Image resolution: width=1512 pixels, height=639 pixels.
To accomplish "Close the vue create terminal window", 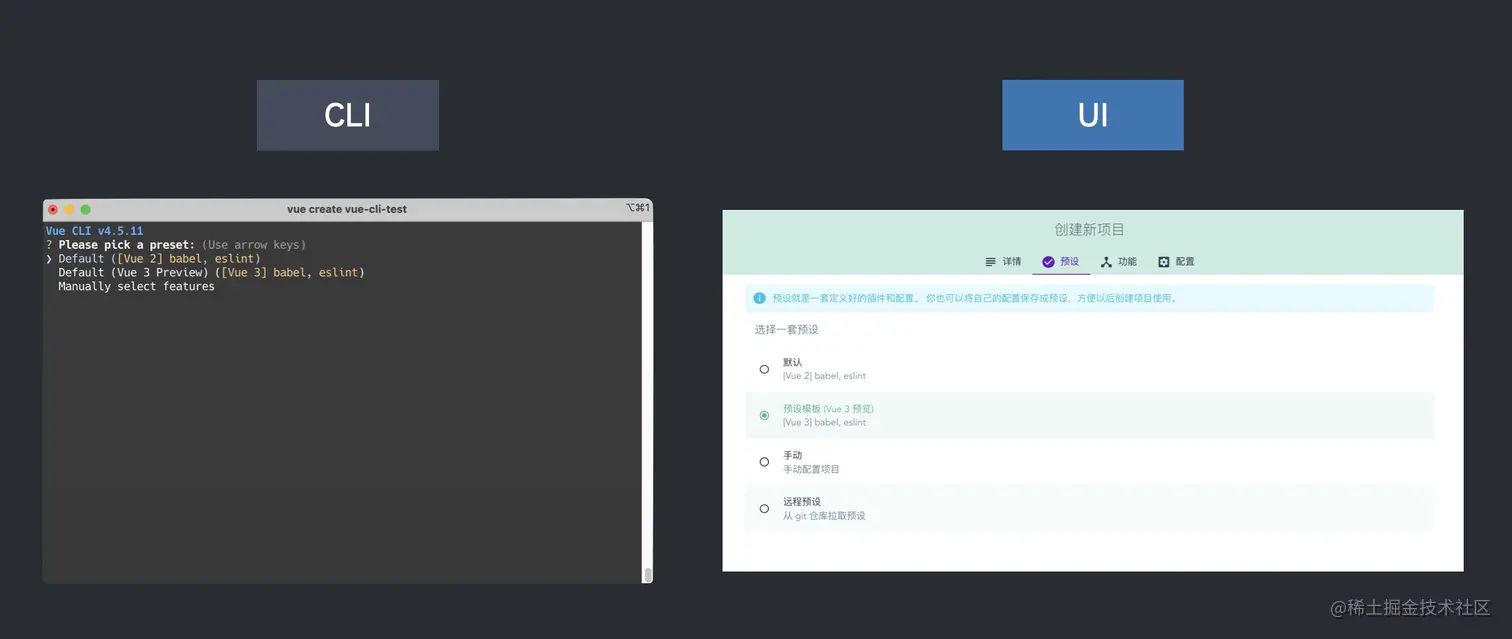I will pos(53,209).
